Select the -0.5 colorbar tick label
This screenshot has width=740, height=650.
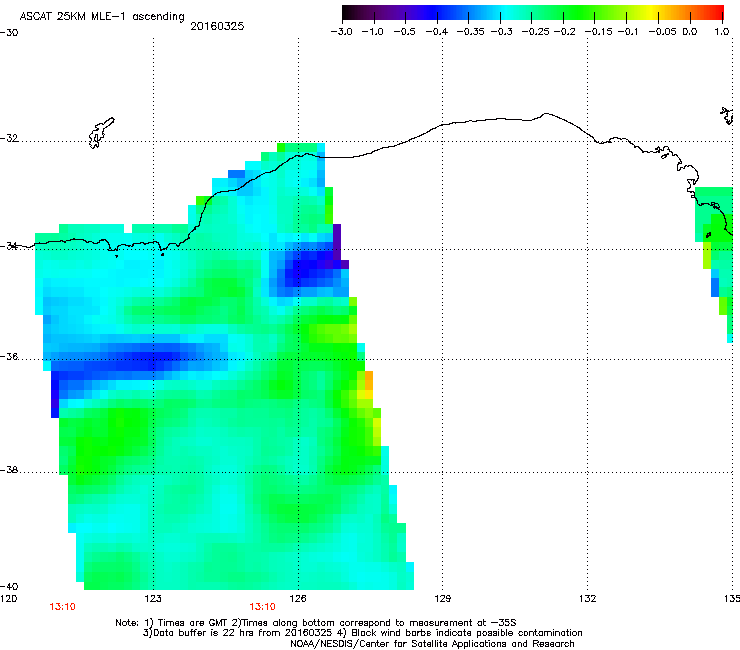tap(404, 32)
